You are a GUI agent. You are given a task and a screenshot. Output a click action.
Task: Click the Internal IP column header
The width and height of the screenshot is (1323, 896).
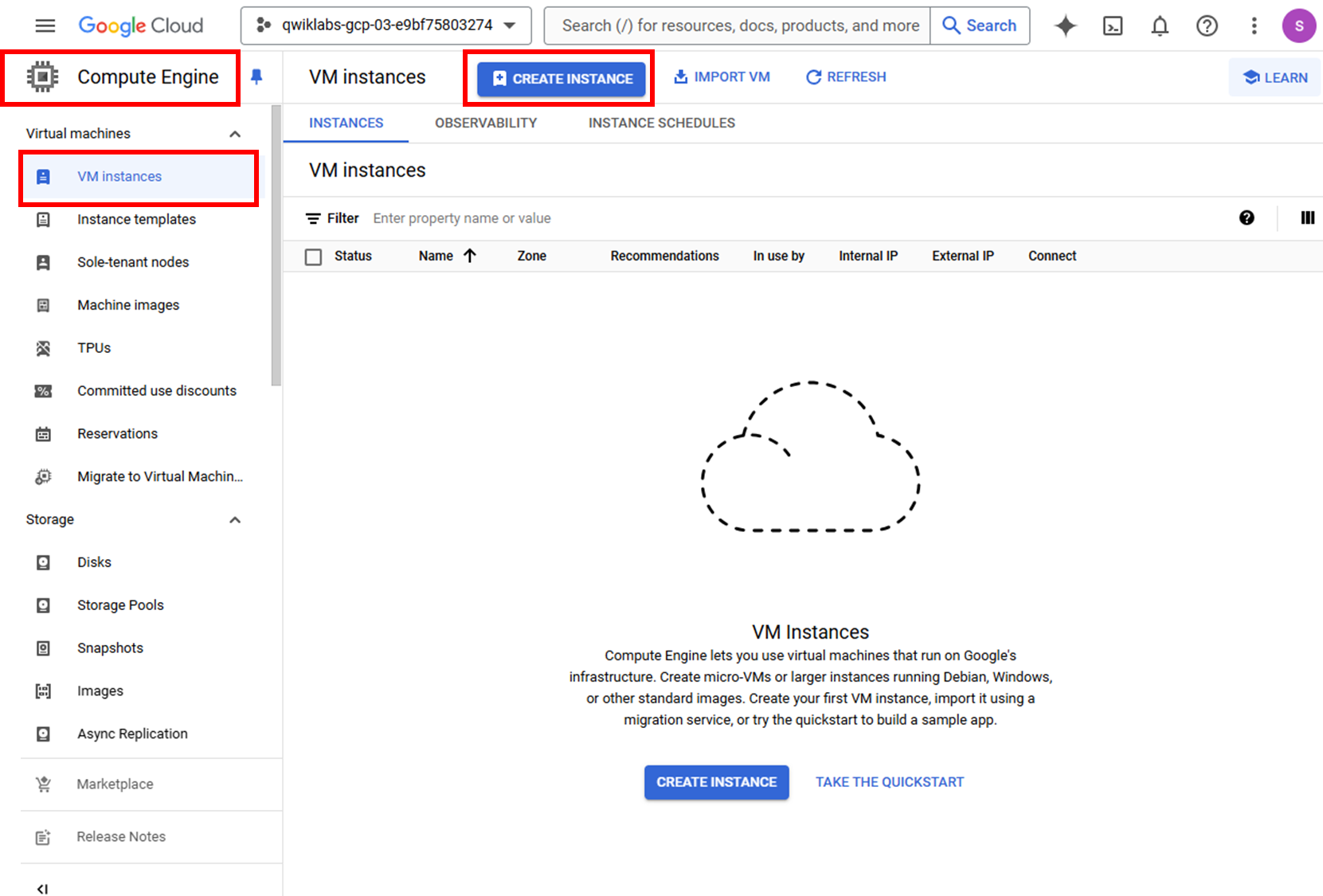coord(867,256)
